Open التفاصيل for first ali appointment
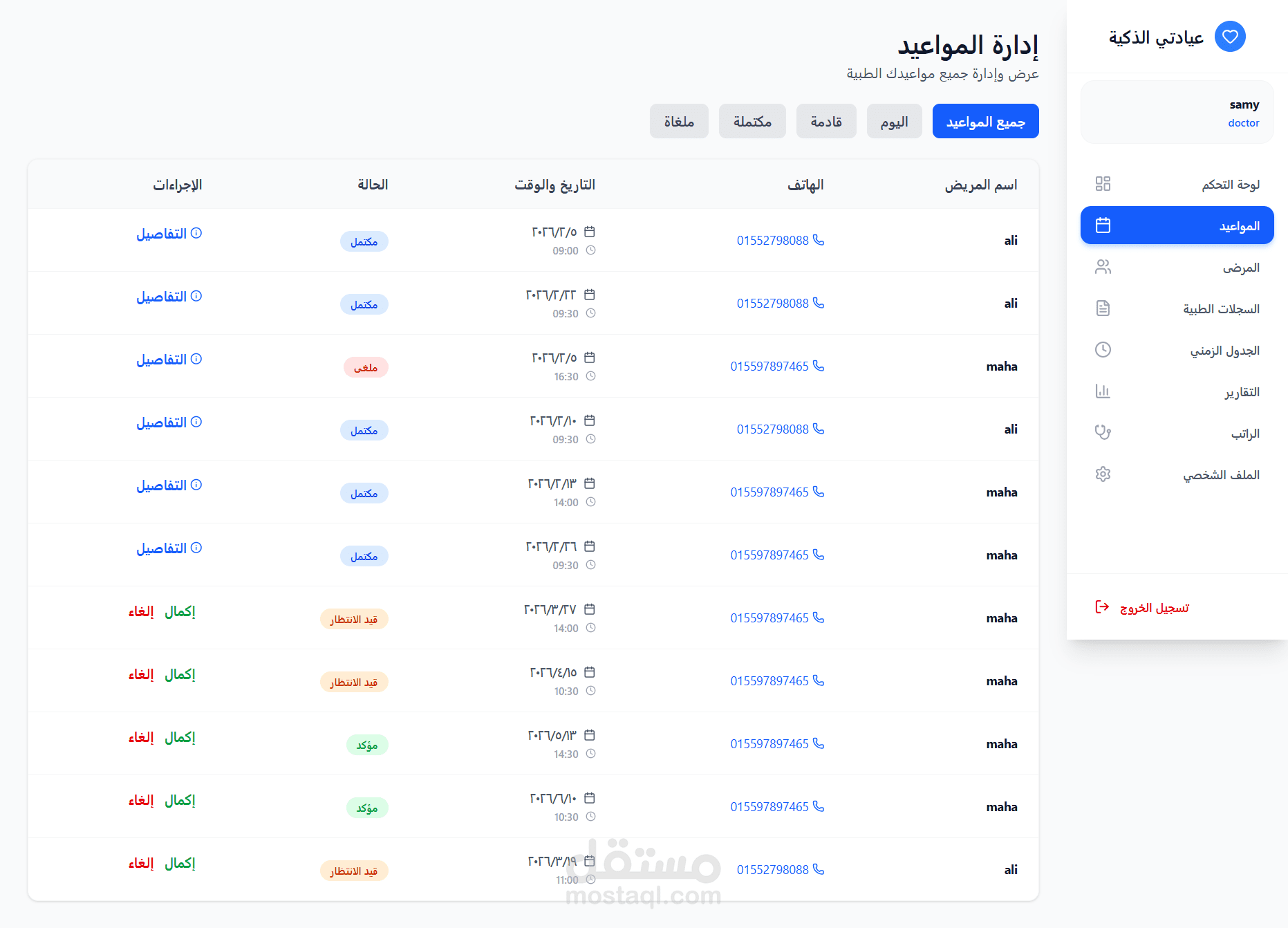1288x928 pixels. [169, 234]
